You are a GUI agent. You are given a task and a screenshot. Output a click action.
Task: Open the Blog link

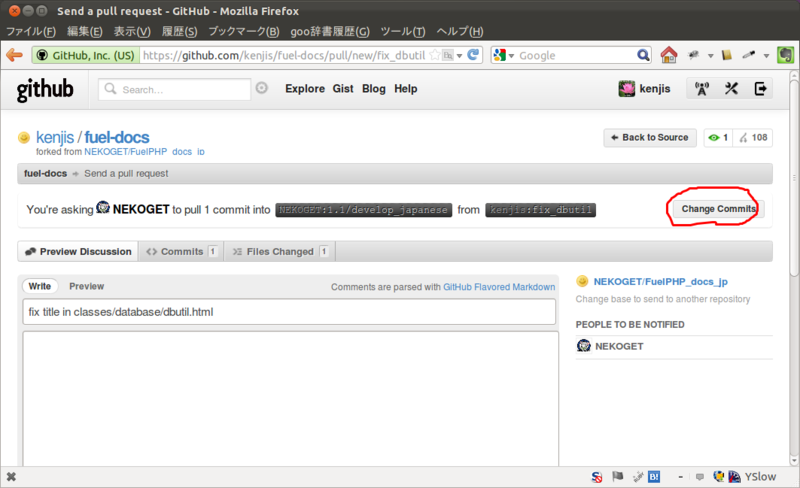373,89
